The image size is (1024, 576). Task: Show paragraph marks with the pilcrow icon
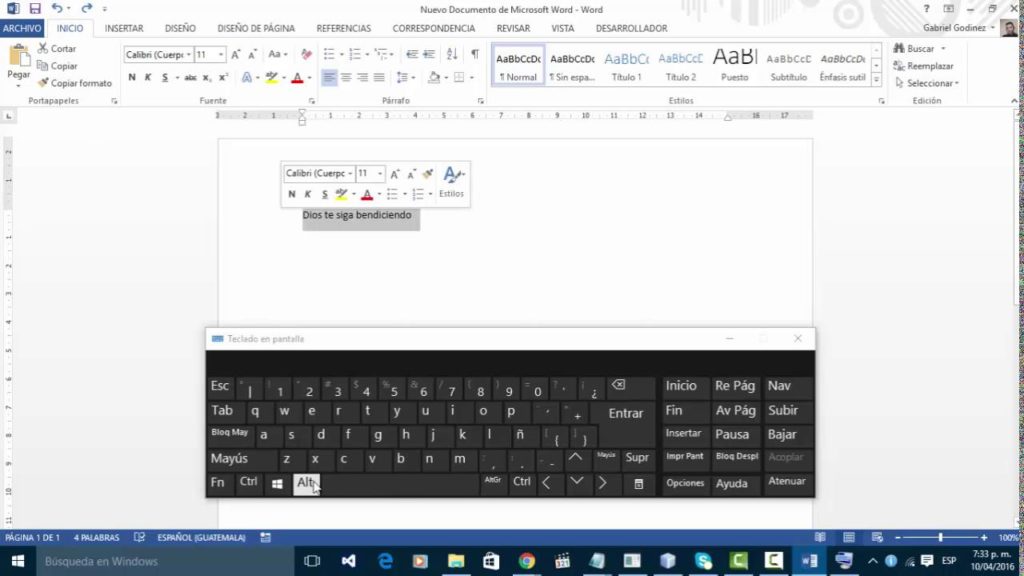point(476,54)
